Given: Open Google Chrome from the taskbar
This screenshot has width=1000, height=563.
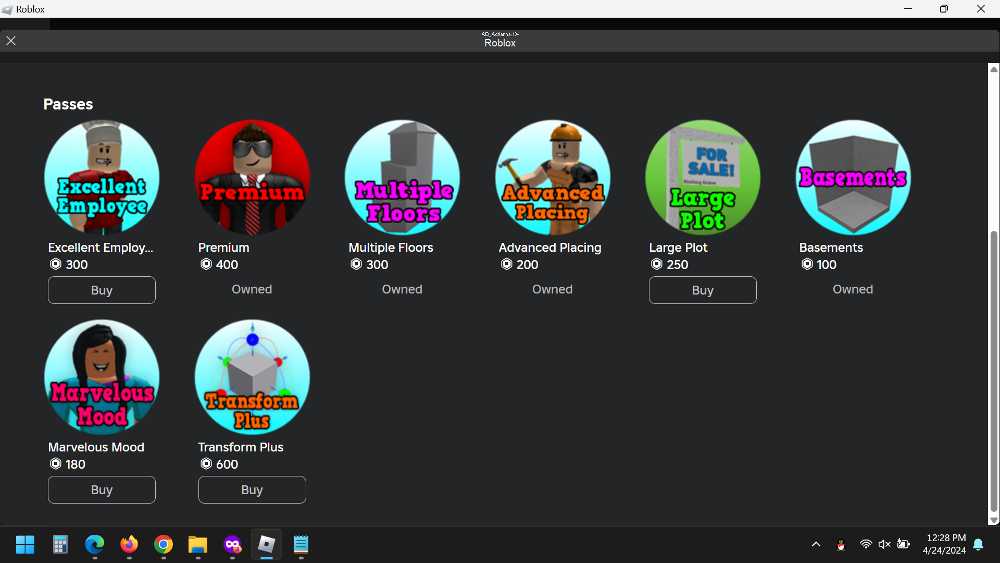Looking at the screenshot, I should click(163, 545).
